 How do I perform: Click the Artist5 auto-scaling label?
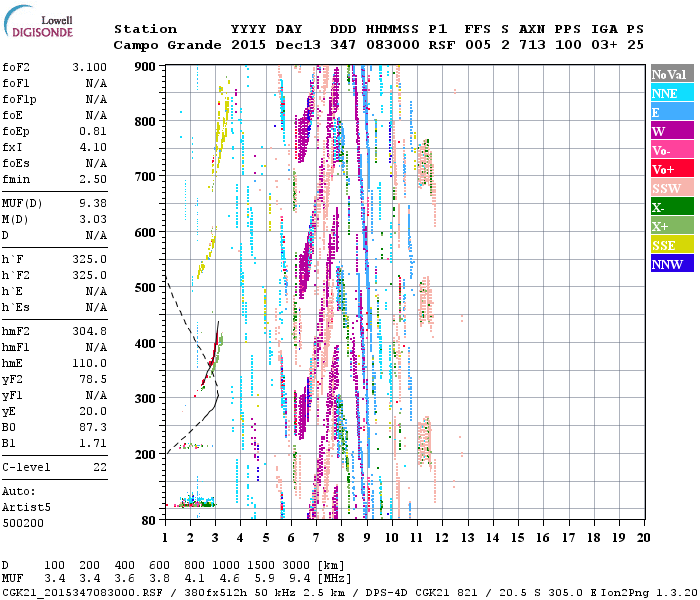[x=26, y=508]
